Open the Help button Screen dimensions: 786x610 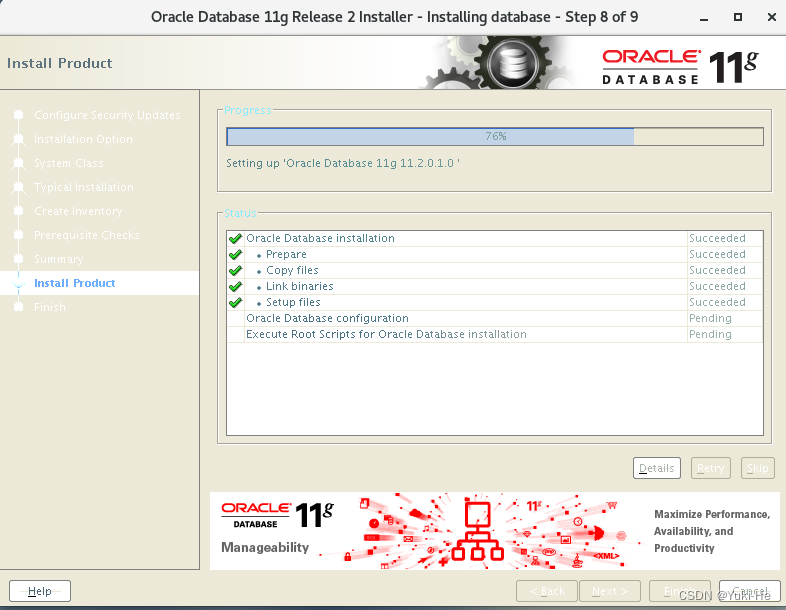40,591
